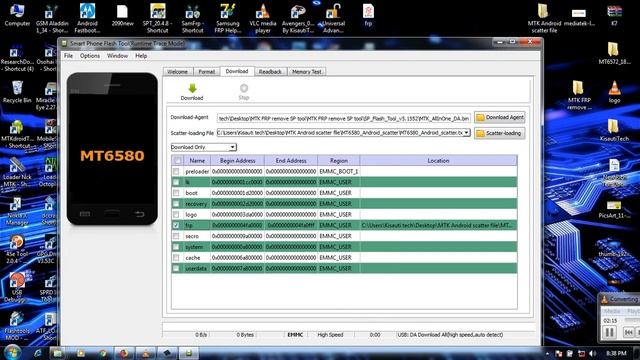Check the cache partition checkbox

[x=176, y=258]
